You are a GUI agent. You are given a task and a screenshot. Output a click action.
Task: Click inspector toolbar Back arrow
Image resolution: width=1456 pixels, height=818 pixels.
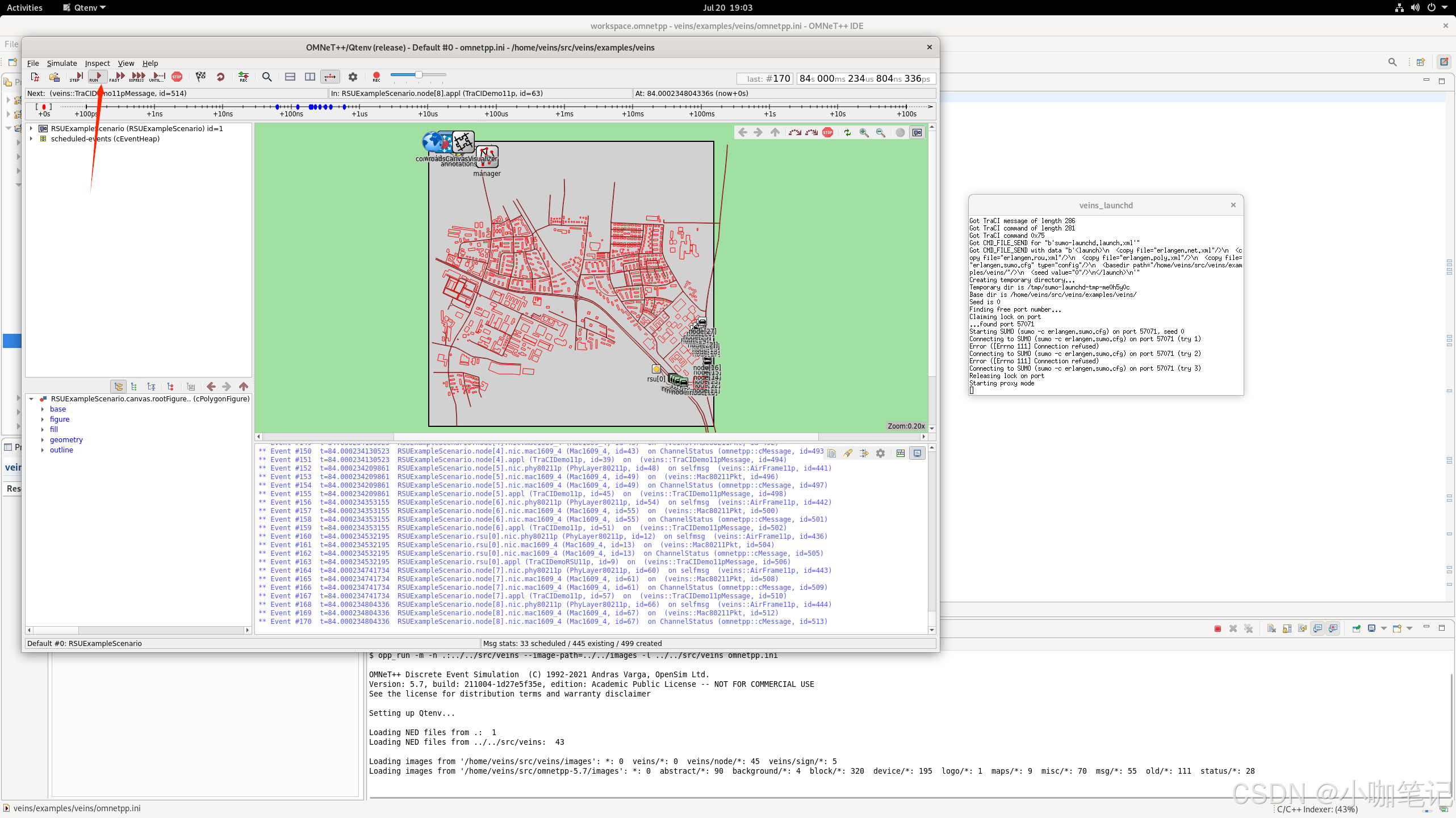click(211, 387)
